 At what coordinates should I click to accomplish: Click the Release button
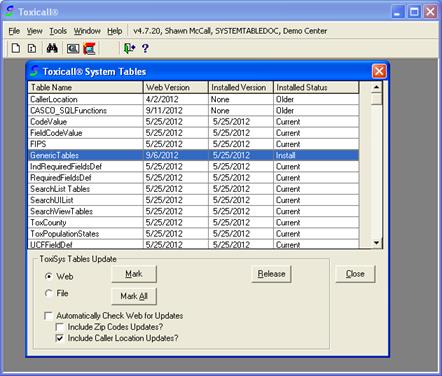pos(271,274)
